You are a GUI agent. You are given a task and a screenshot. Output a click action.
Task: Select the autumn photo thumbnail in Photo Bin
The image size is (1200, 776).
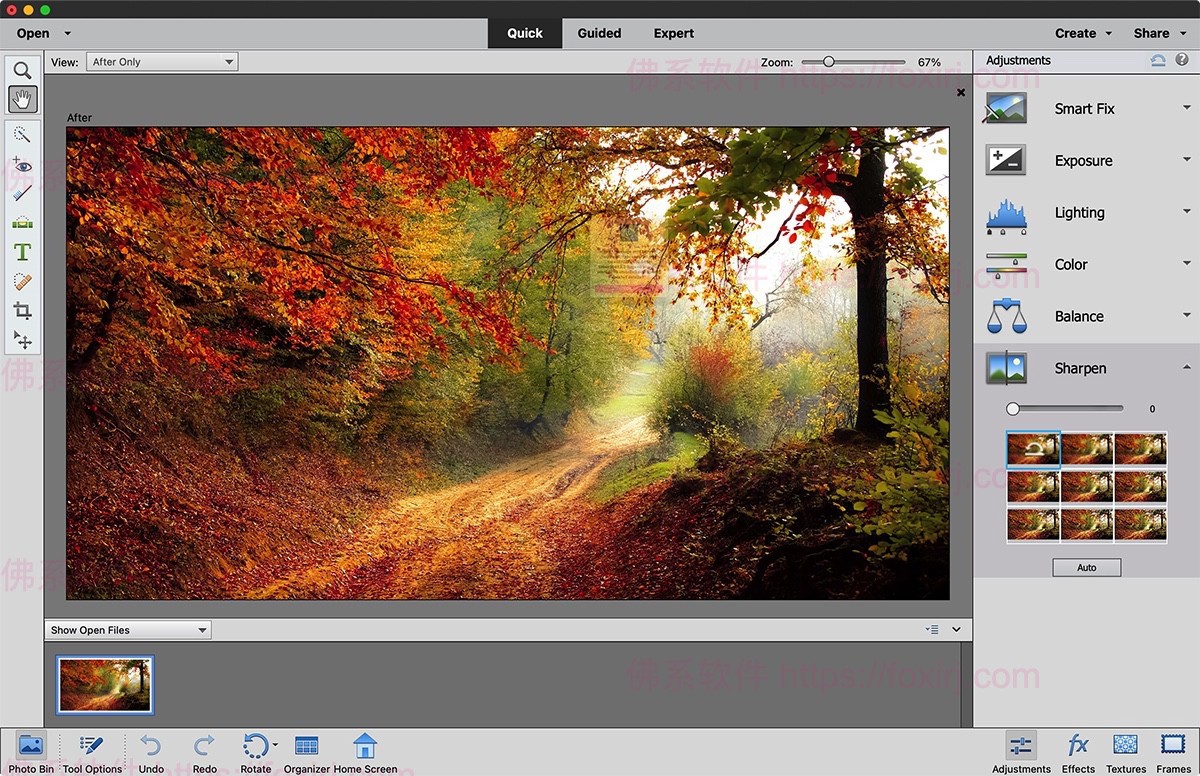[104, 684]
